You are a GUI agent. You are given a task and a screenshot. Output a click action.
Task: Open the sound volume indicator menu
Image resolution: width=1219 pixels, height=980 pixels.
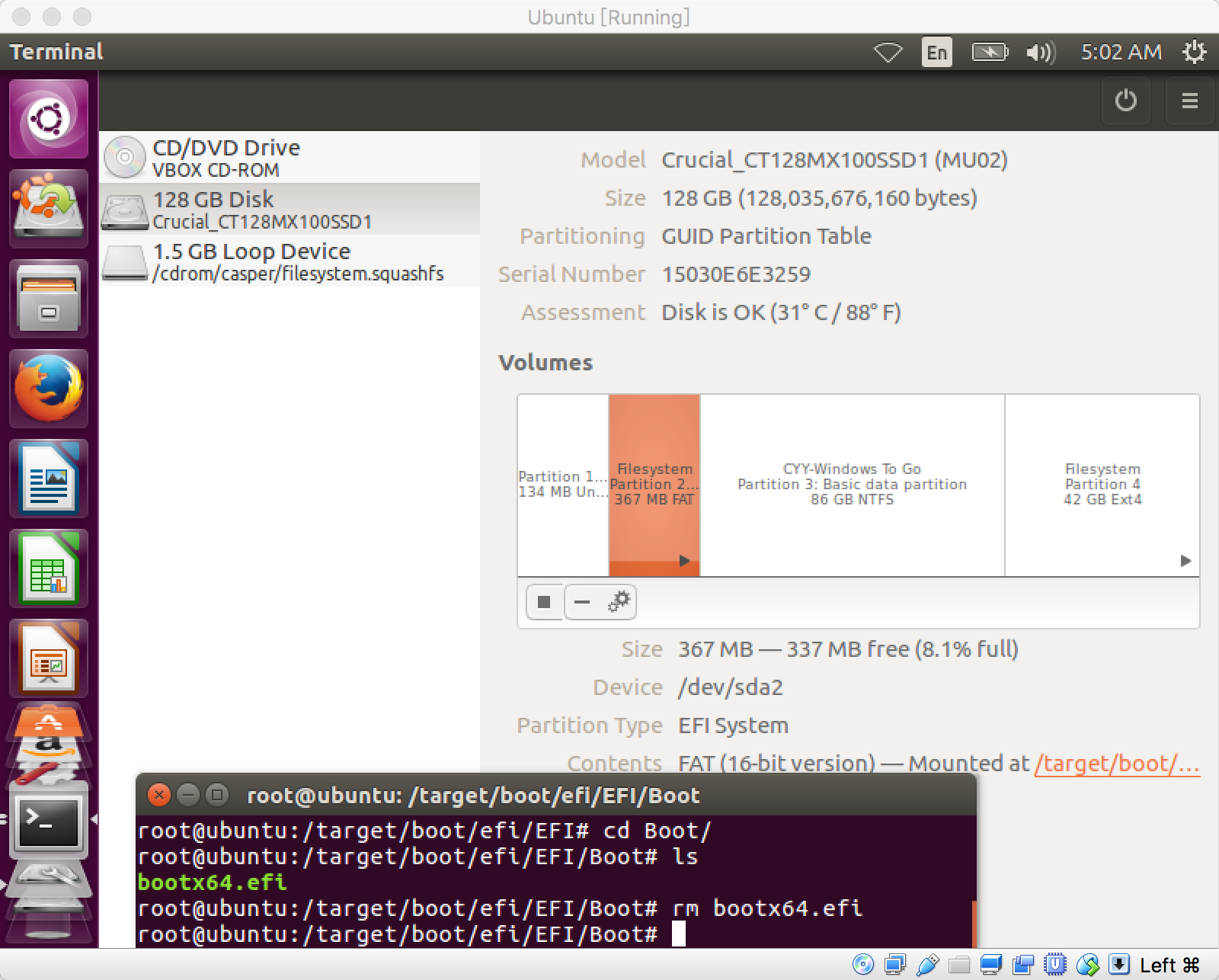point(1040,52)
